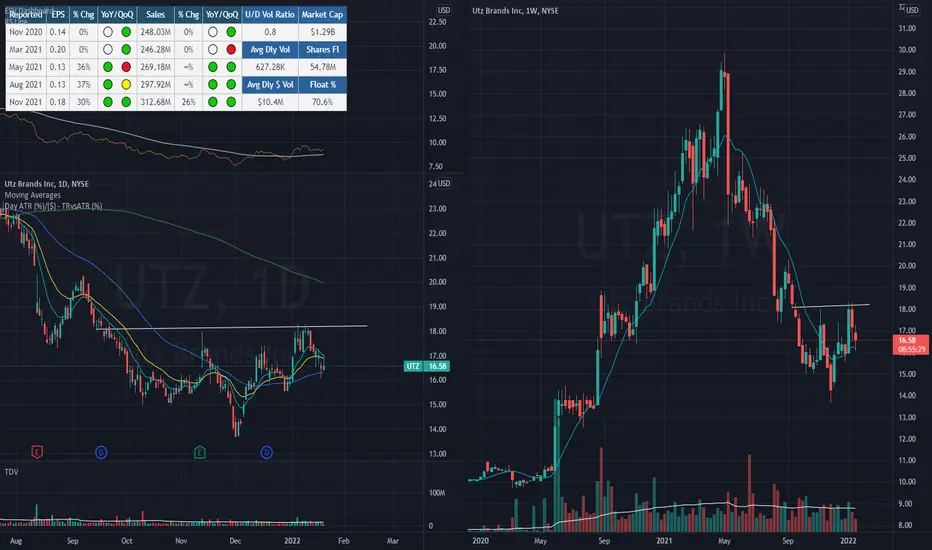
Task: Click the 'Nov 2021' reported date cell
Action: (26, 102)
